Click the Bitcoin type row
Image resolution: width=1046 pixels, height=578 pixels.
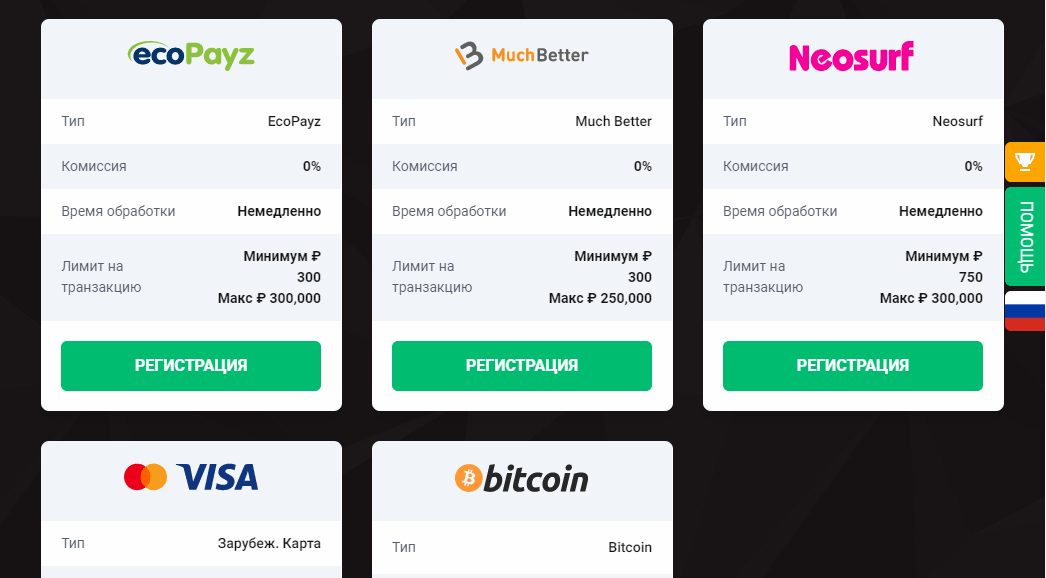tap(522, 547)
